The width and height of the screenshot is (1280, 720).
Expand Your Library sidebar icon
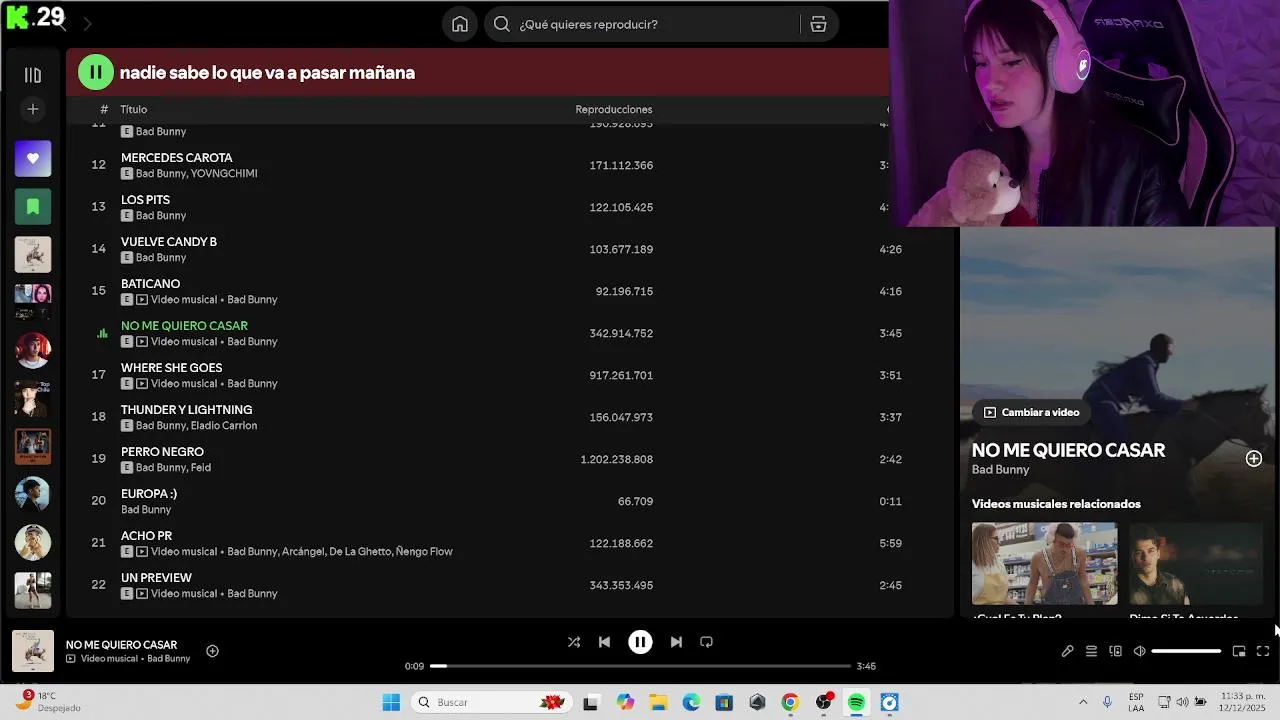click(33, 75)
